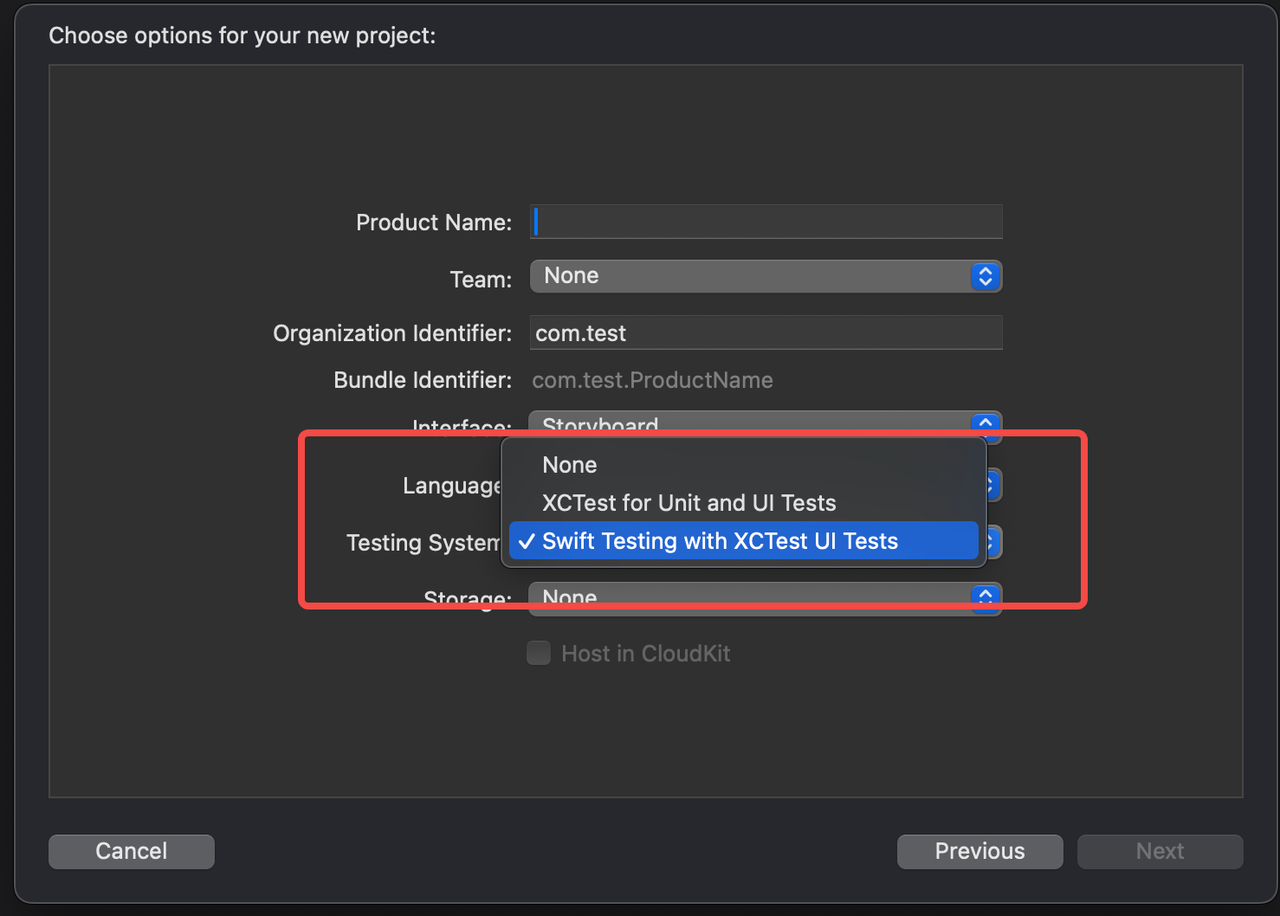Click the Language popup arrows icon
The width and height of the screenshot is (1280, 916).
pos(993,486)
